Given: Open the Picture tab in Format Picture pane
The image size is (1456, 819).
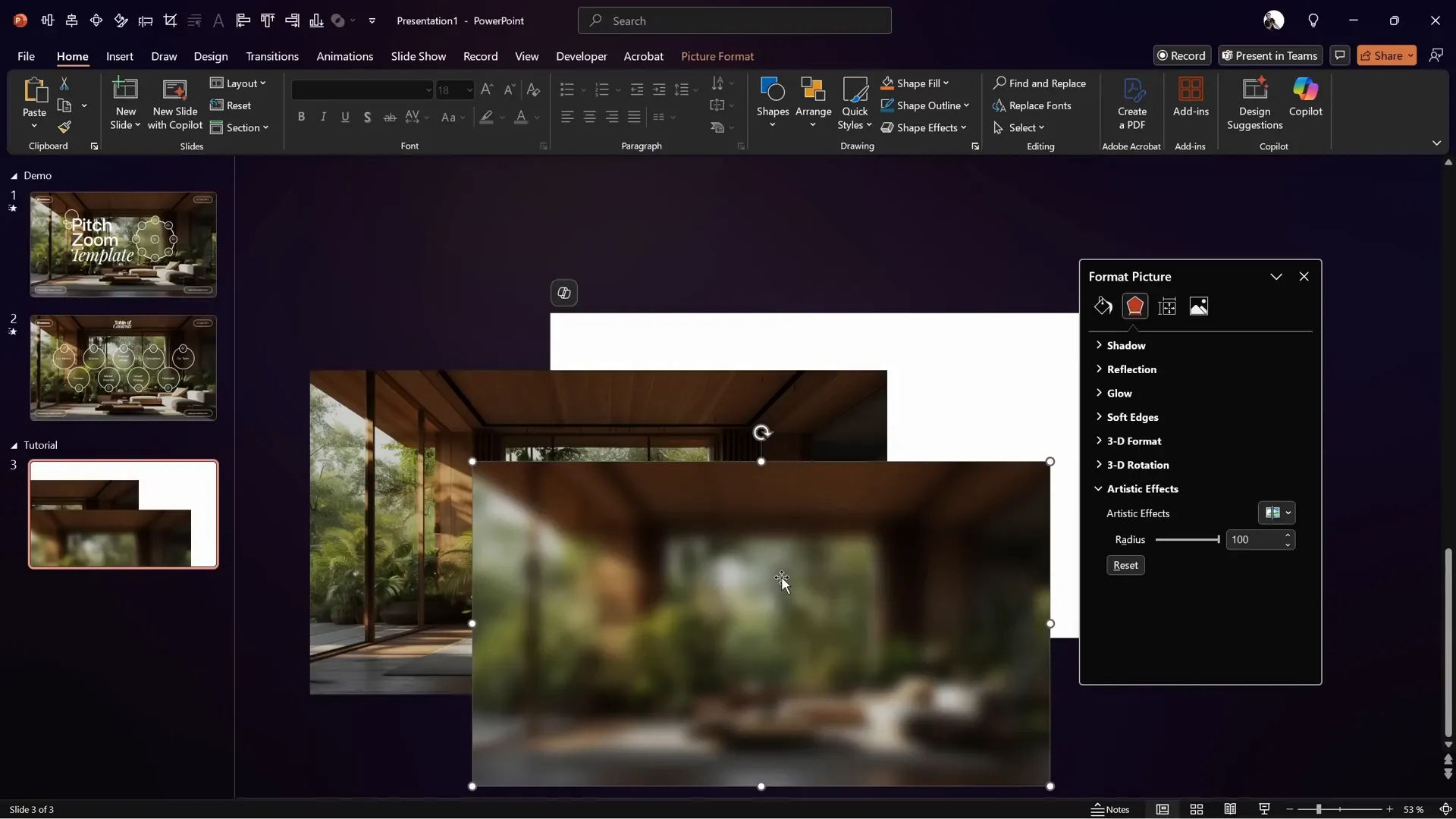Looking at the screenshot, I should tap(1199, 306).
